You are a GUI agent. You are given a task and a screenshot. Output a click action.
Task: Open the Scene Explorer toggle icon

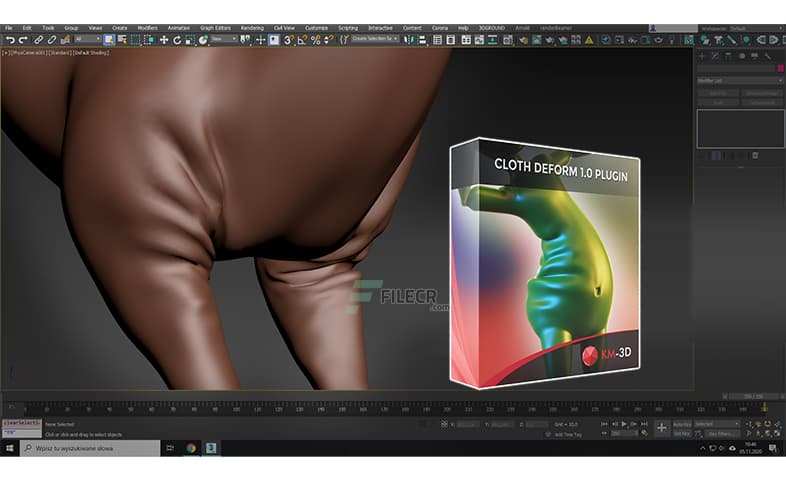tap(437, 40)
